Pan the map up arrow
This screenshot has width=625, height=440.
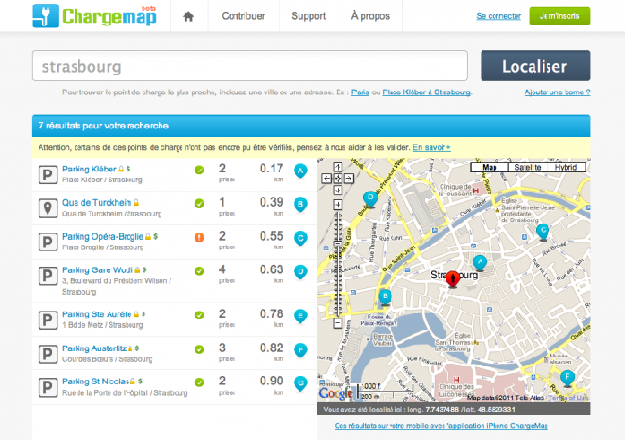pos(338,167)
